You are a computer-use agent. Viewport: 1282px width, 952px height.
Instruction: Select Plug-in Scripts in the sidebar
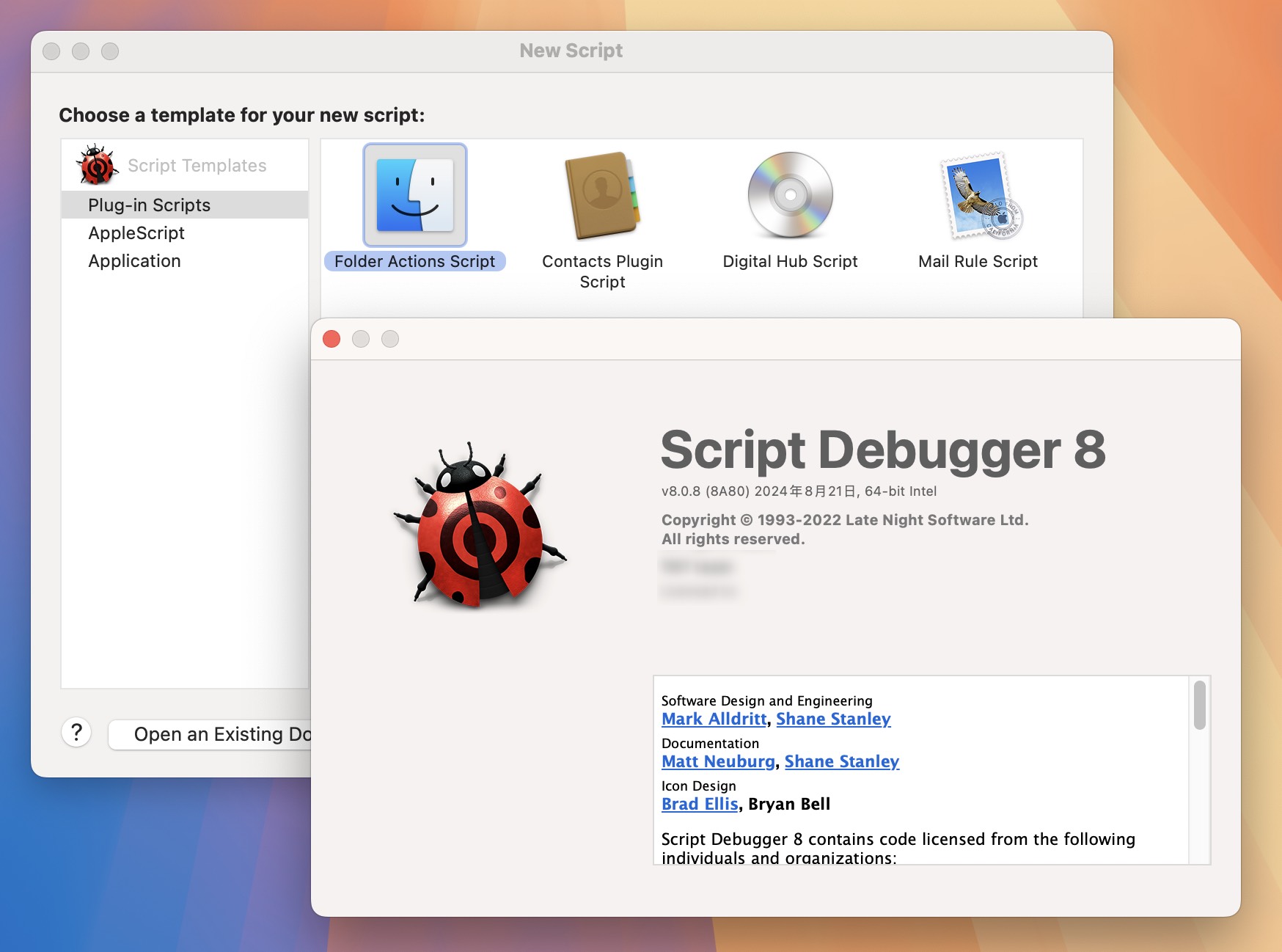pyautogui.click(x=149, y=205)
